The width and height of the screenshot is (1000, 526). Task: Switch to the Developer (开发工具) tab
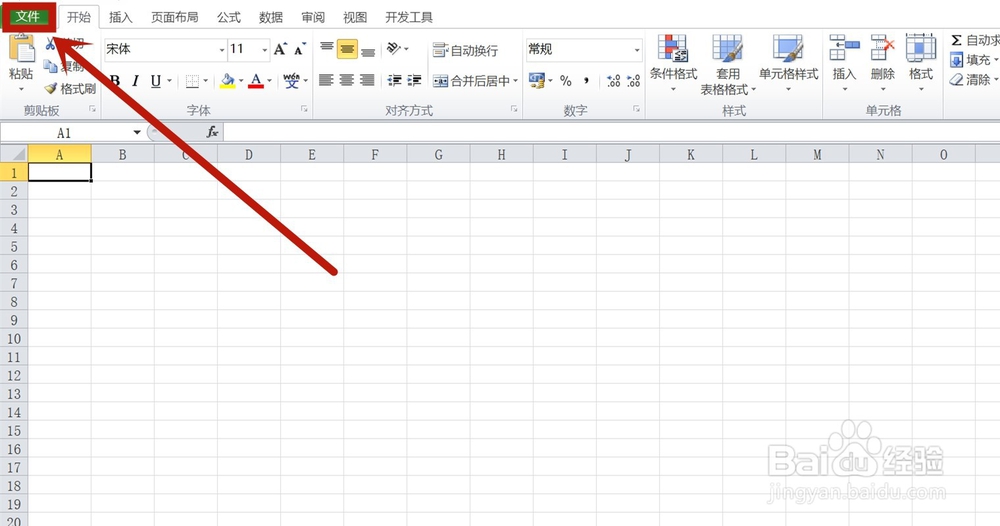coord(409,17)
